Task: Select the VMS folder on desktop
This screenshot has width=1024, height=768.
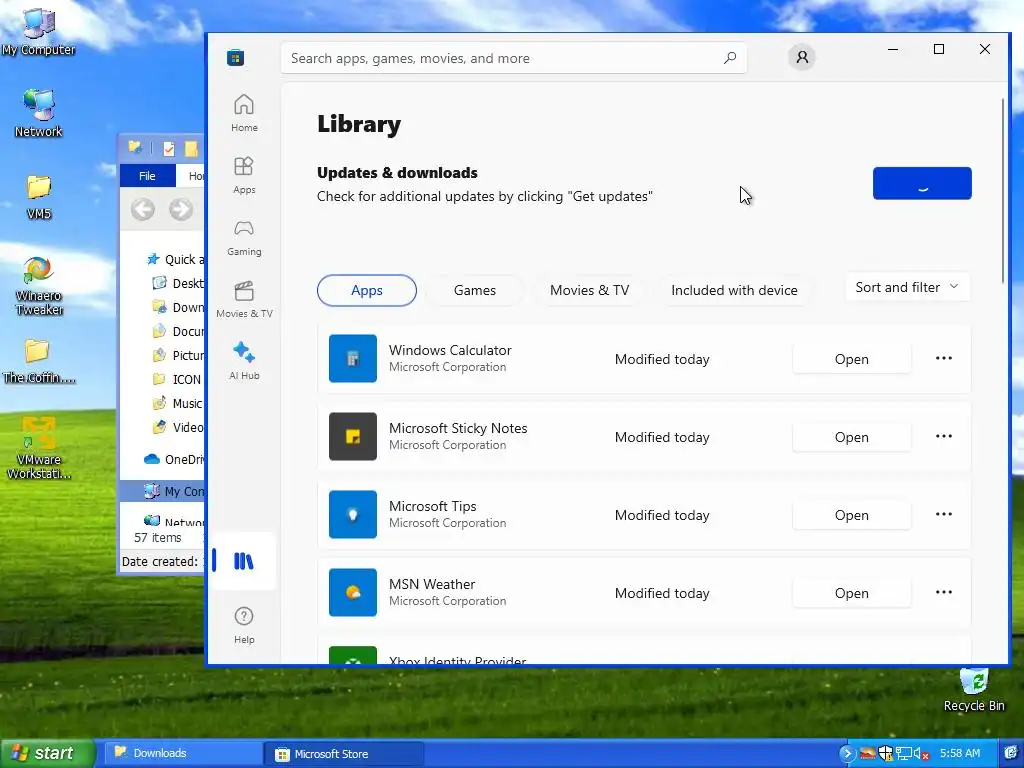Action: coord(39,197)
